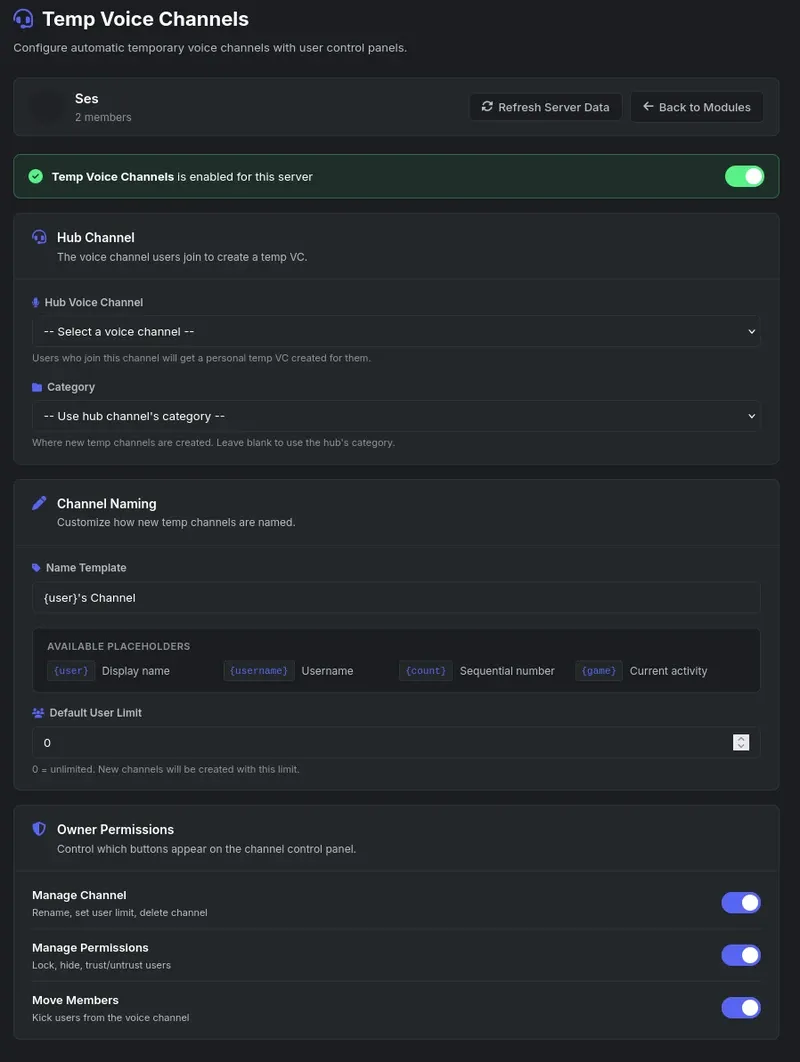Disable the Move Members permission
The height and width of the screenshot is (1062, 800).
[x=741, y=1007]
